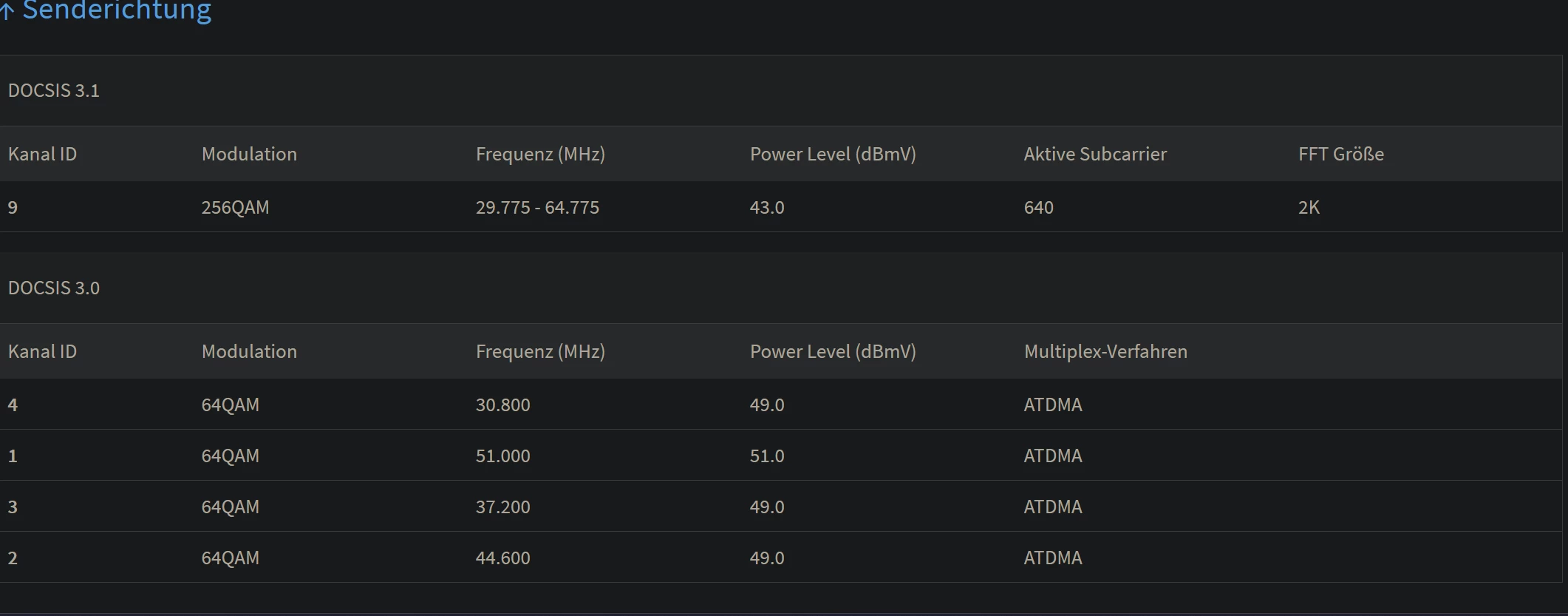Click the Aktive Subcarrier column header
The image size is (1568, 616).
pyautogui.click(x=1095, y=154)
